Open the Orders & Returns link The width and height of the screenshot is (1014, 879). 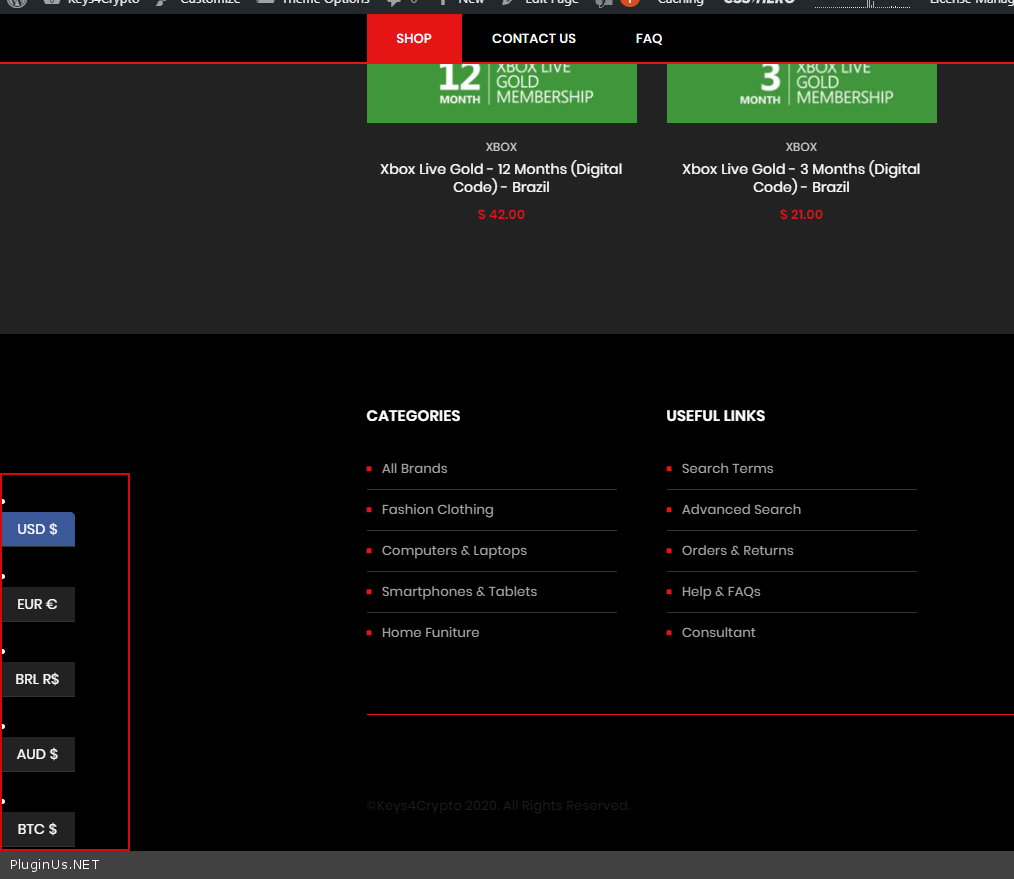(x=737, y=551)
